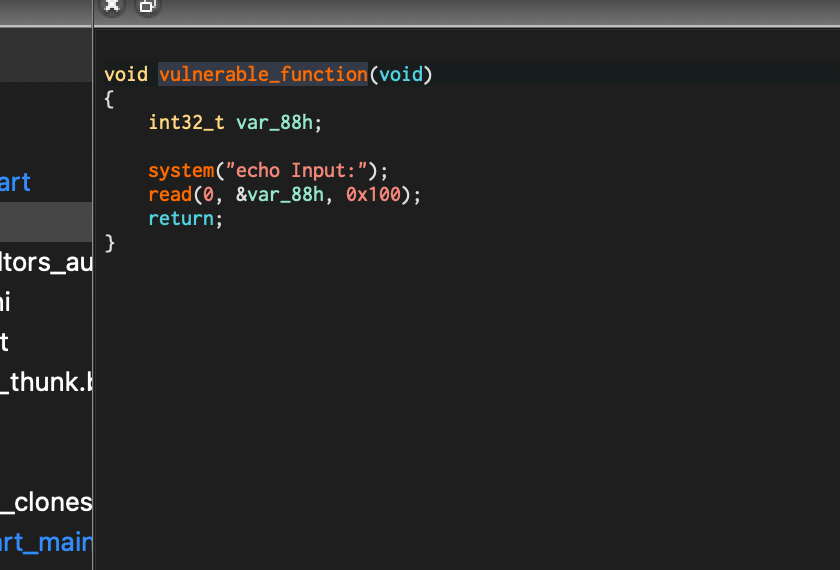Select the int32_t type keyword

pyautogui.click(x=186, y=122)
